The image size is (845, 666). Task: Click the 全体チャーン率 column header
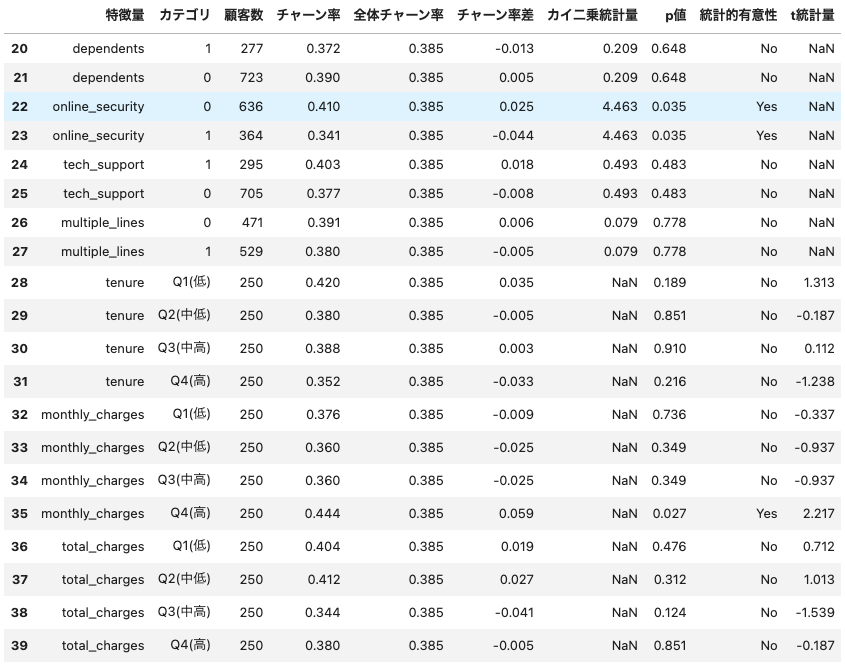398,15
